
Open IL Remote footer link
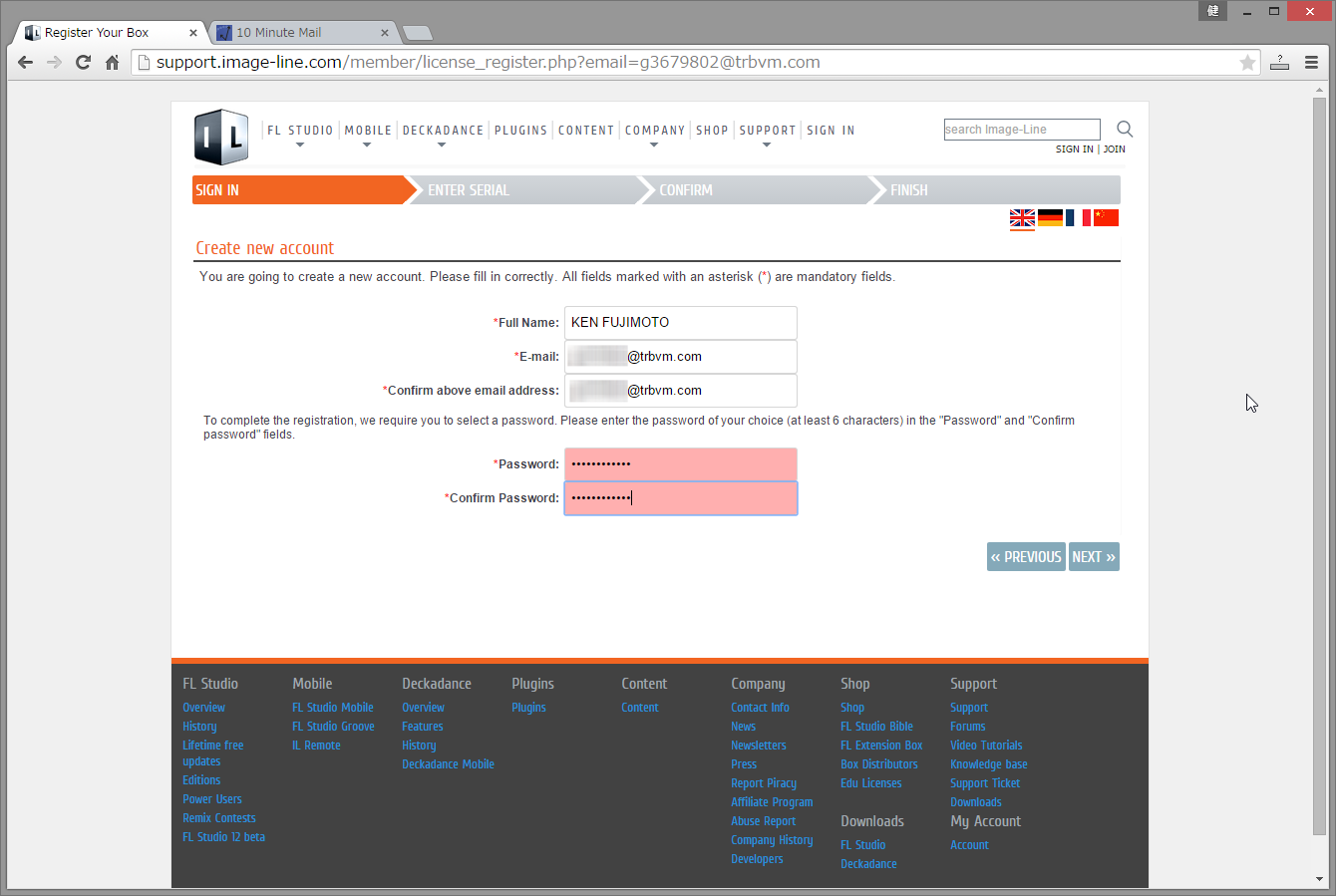(316, 746)
